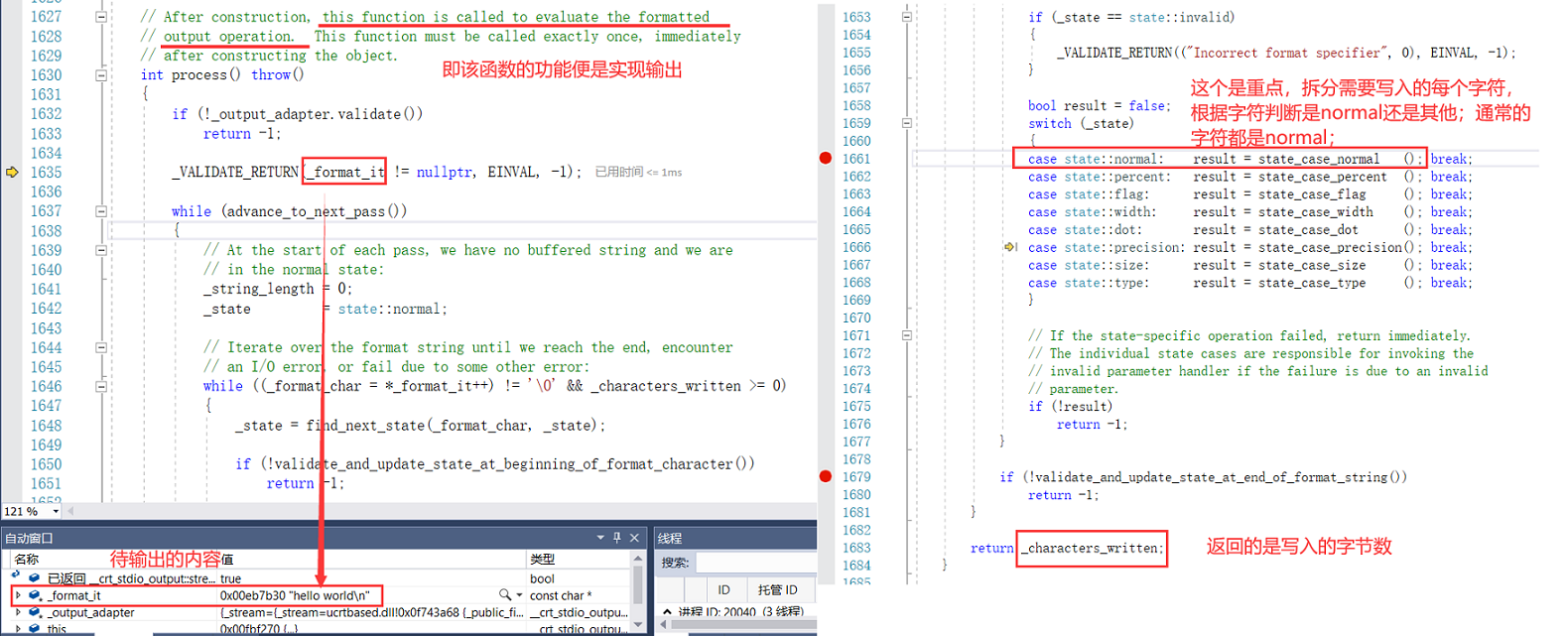Viewport: 1568px width, 636px height.
Task: Click the magnifier visualizer icon in _format_it row
Action: (x=505, y=595)
